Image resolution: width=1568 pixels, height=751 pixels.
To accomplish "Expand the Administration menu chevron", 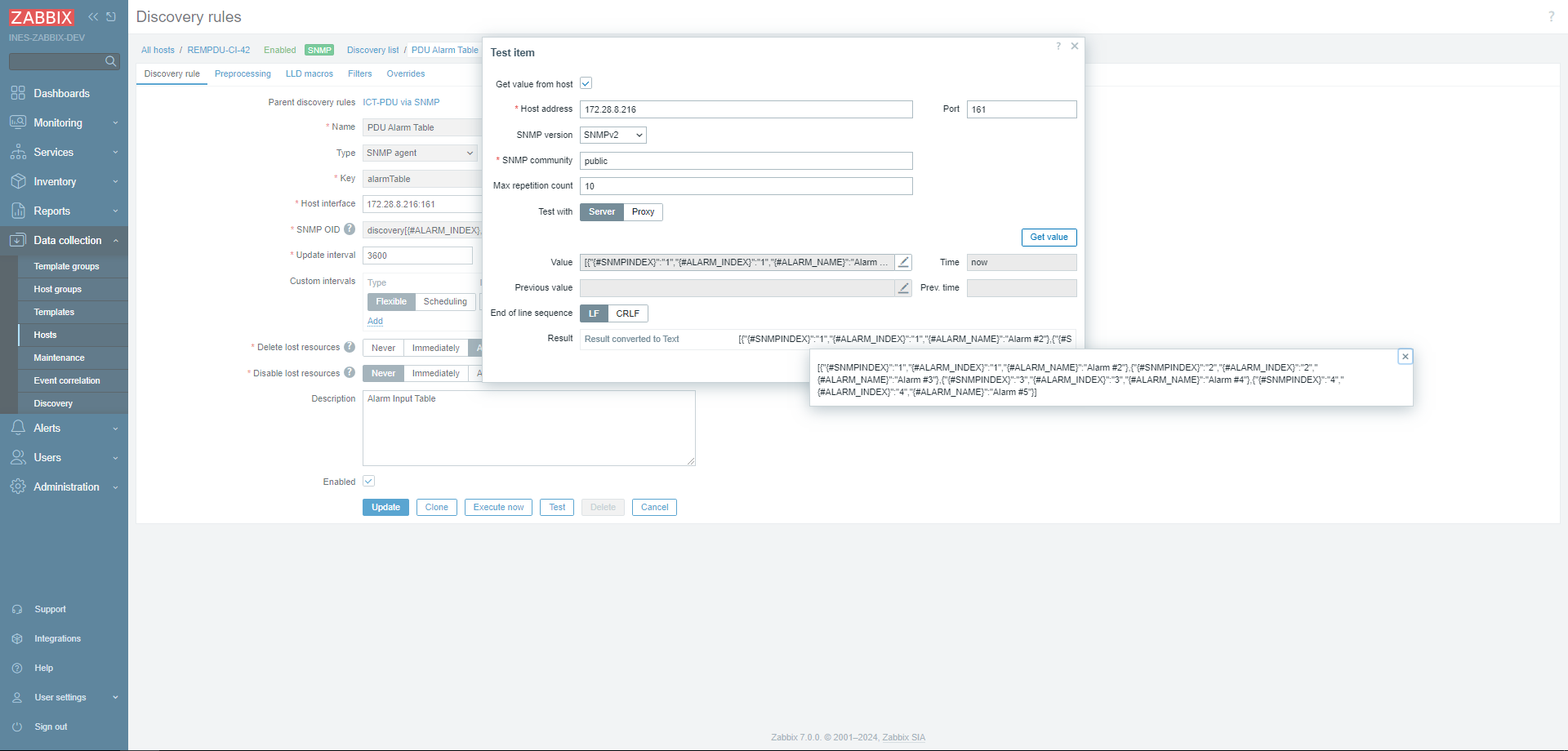I will [115, 487].
